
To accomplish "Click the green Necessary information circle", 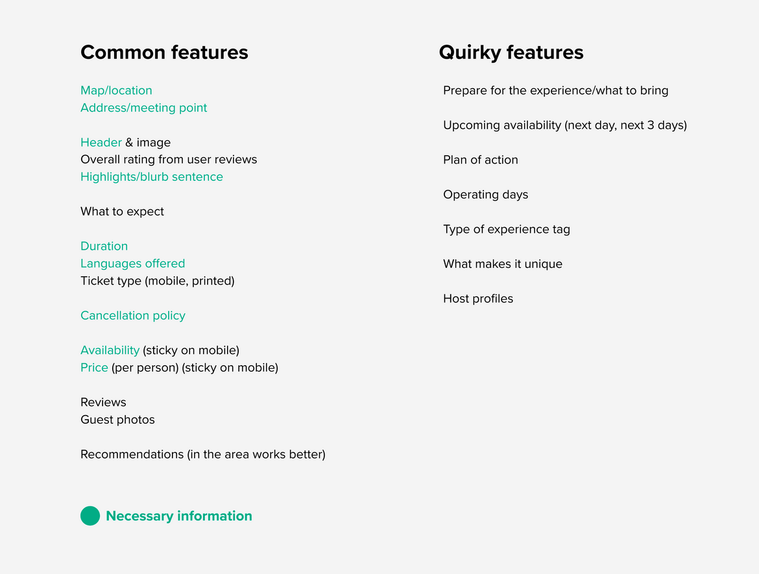I will coord(90,516).
